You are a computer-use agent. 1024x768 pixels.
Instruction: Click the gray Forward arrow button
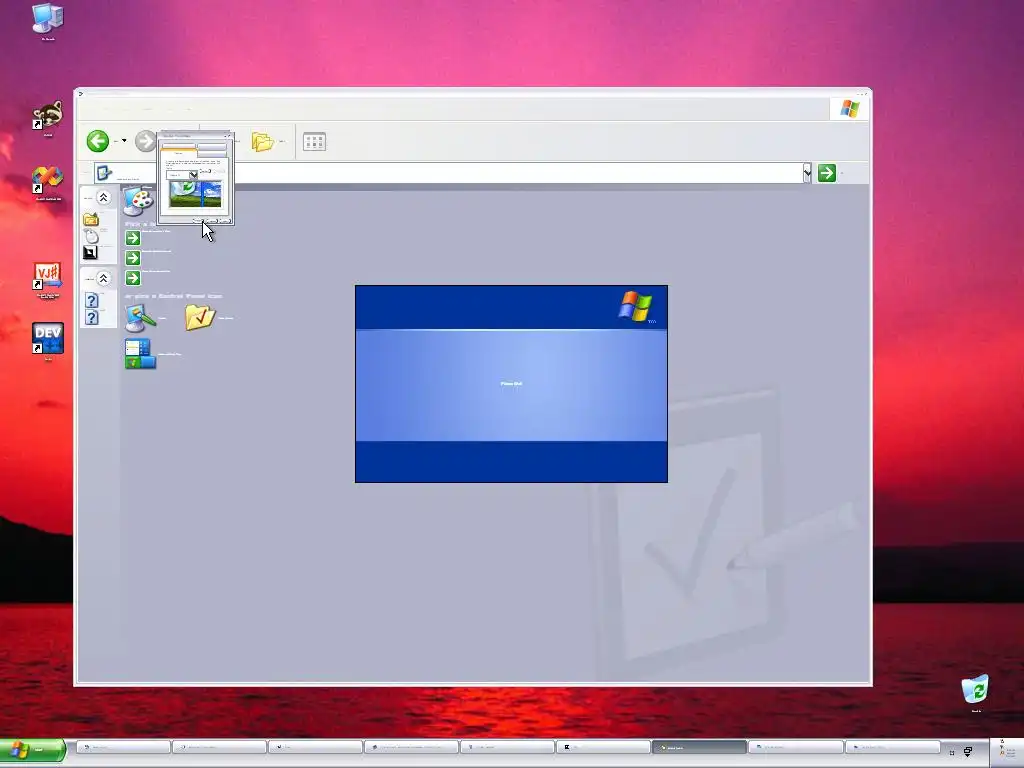[x=146, y=141]
